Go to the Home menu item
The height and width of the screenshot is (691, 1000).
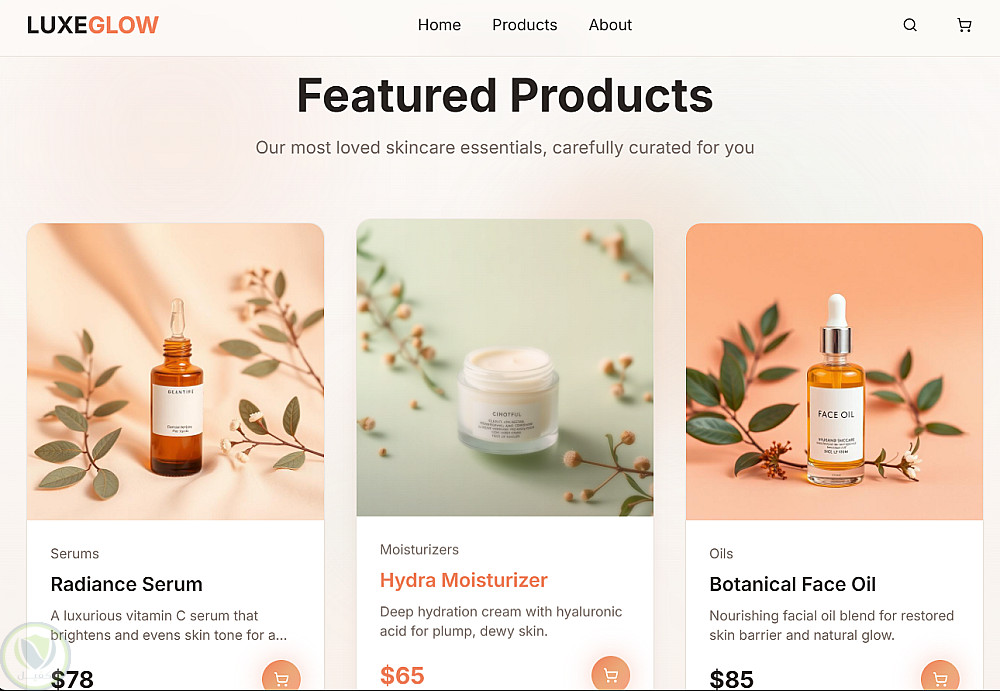[439, 25]
